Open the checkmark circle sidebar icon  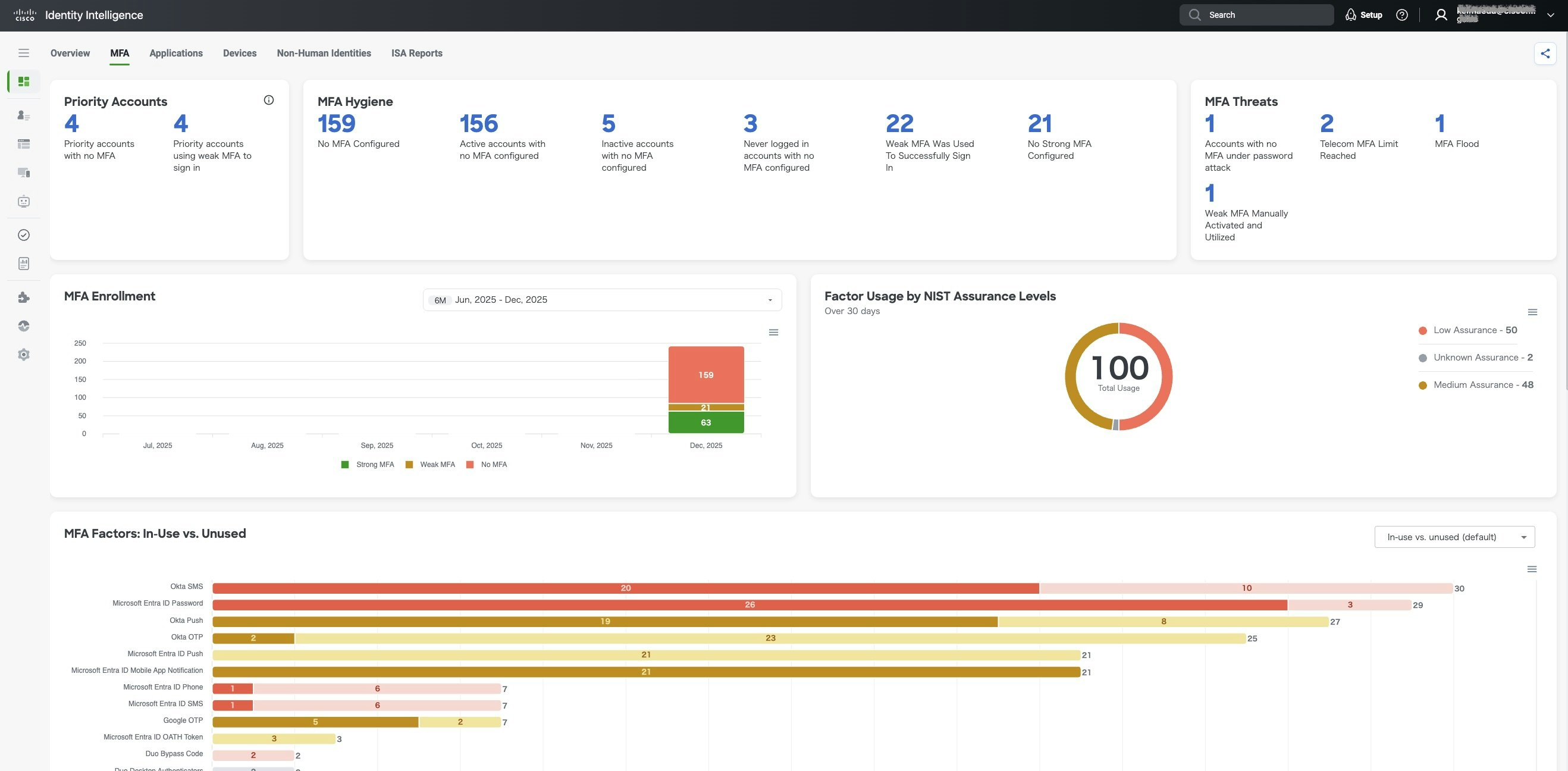(x=24, y=235)
